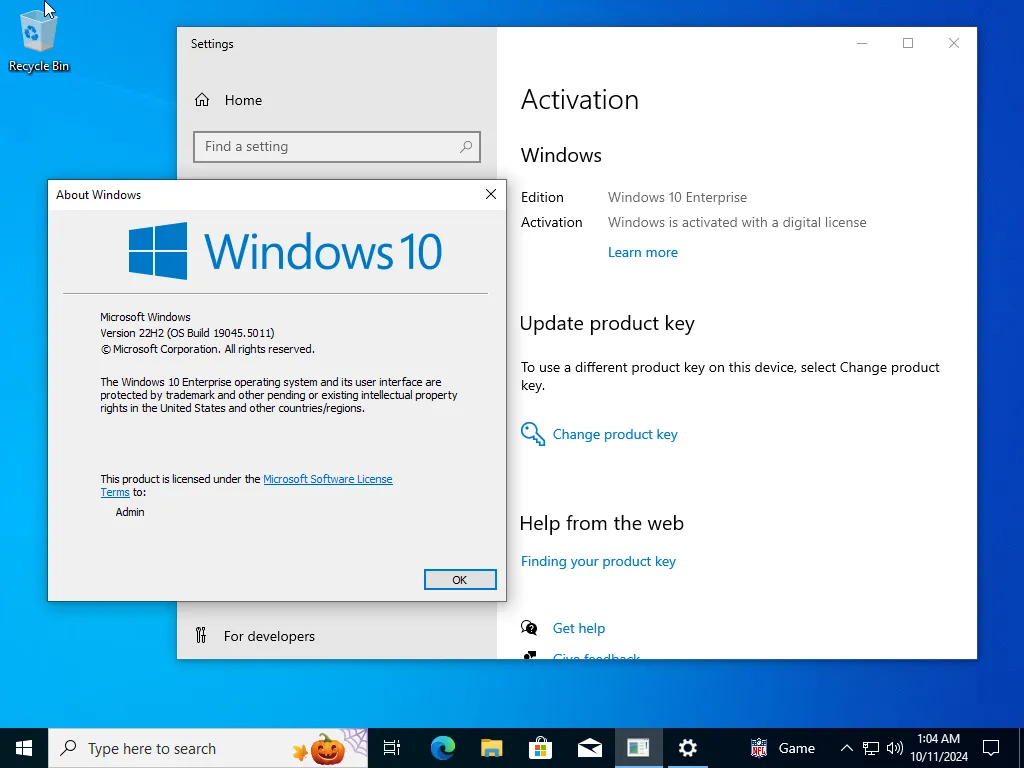Click Change product key link
The height and width of the screenshot is (768, 1024).
(615, 434)
